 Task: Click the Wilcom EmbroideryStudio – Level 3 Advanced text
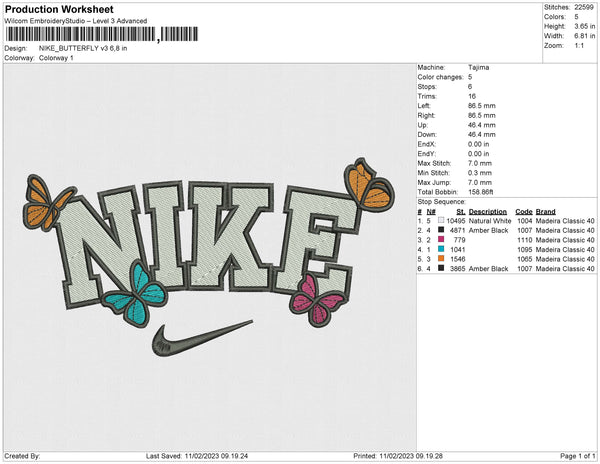click(76, 21)
